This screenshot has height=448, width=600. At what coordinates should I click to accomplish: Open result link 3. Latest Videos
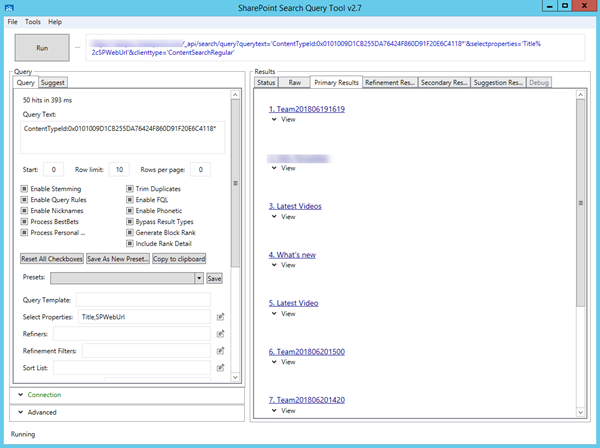[295, 206]
